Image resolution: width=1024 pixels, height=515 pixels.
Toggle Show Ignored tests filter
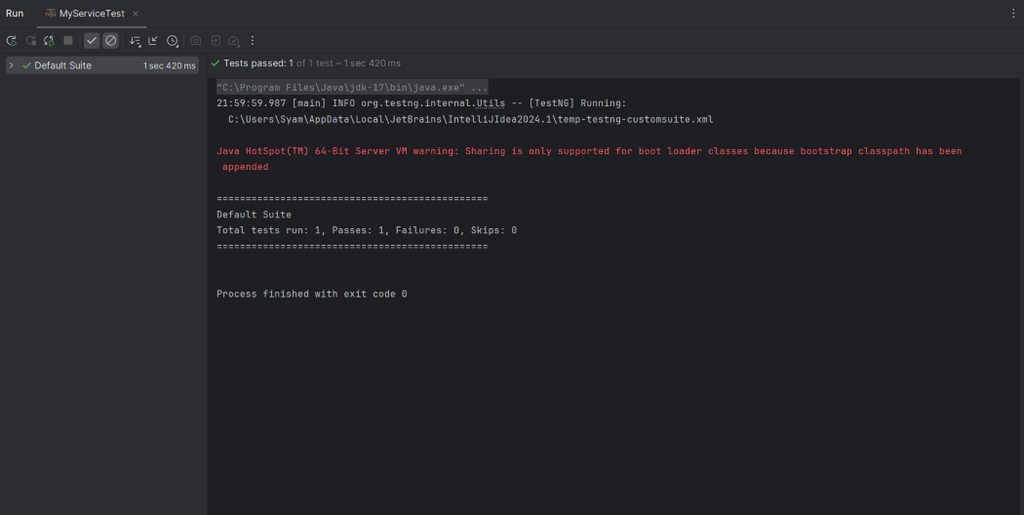(111, 41)
